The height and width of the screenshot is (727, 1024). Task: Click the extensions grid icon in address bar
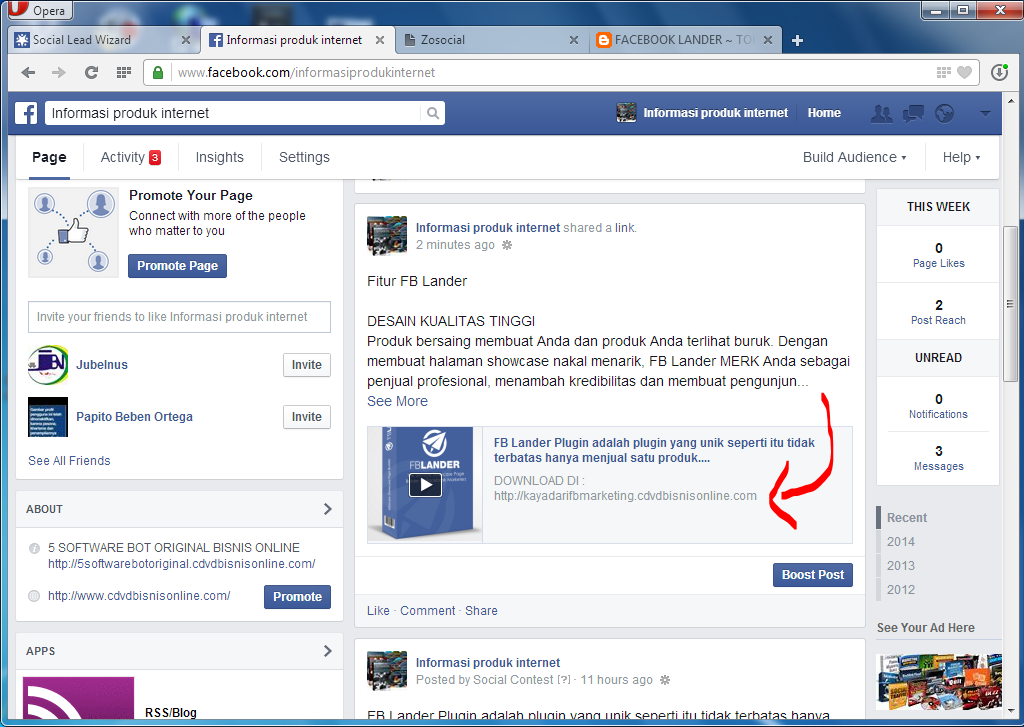pyautogui.click(x=944, y=73)
